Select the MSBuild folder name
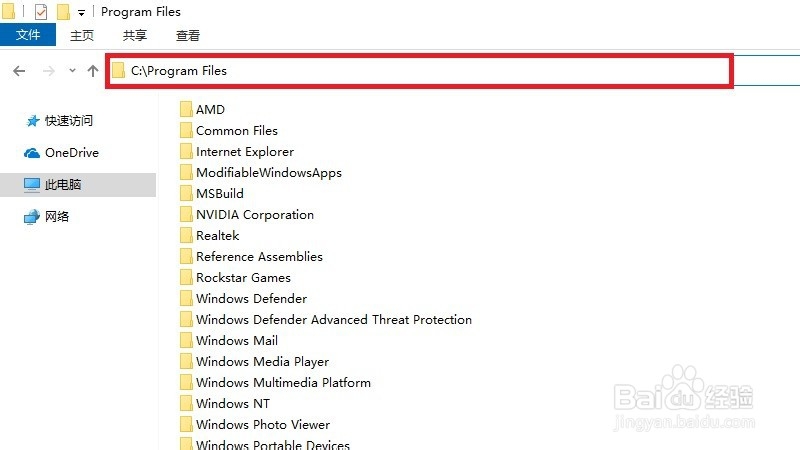The height and width of the screenshot is (450, 800). (x=220, y=194)
